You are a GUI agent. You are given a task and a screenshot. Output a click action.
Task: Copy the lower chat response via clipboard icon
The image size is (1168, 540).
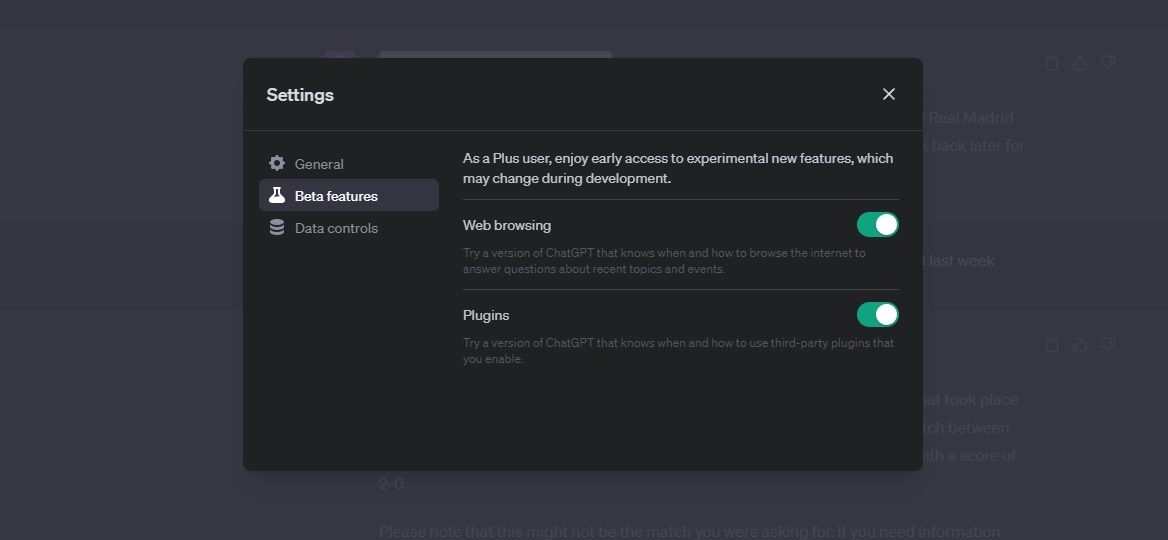pos(1051,345)
